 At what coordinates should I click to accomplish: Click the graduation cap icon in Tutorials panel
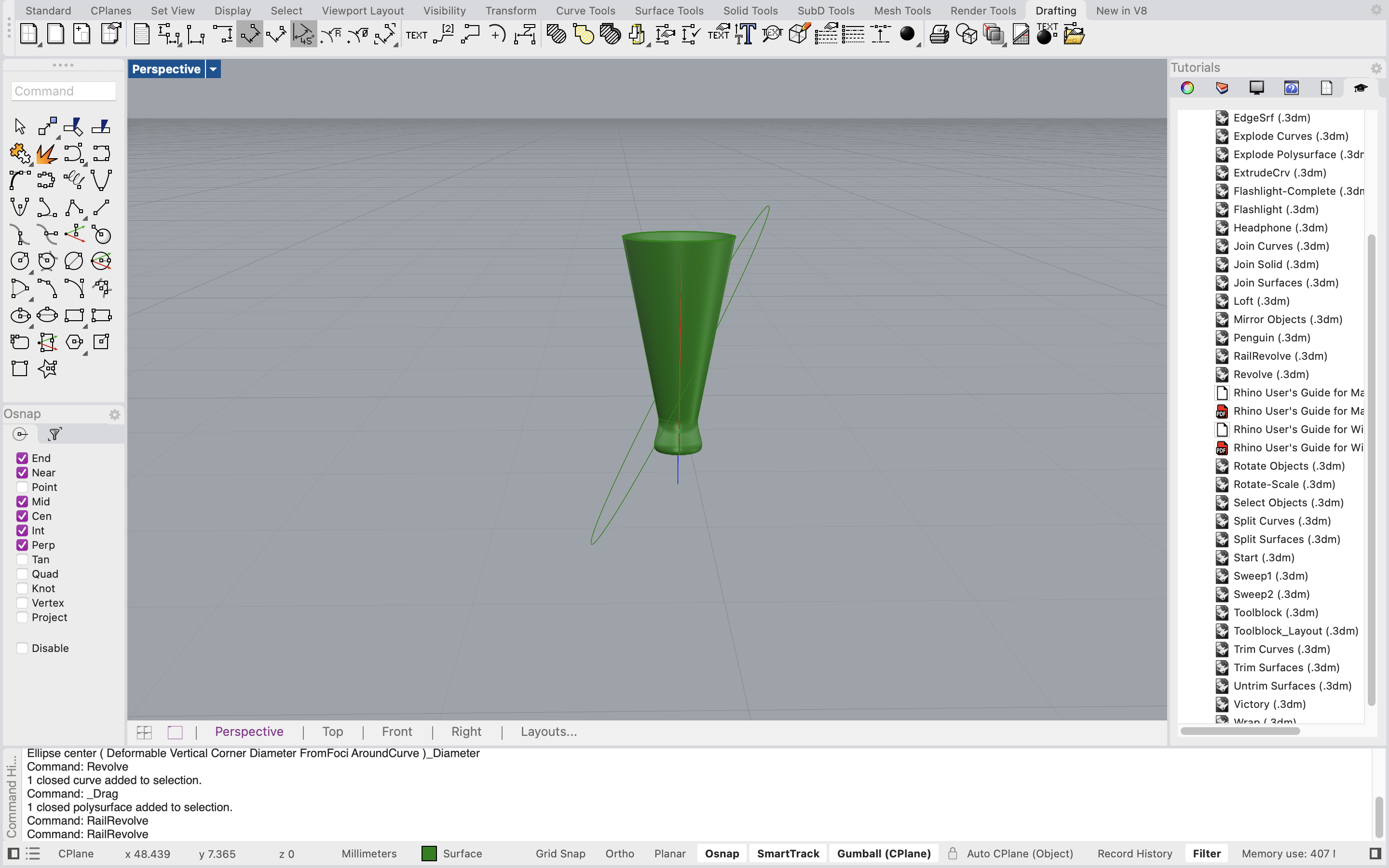point(1361,87)
